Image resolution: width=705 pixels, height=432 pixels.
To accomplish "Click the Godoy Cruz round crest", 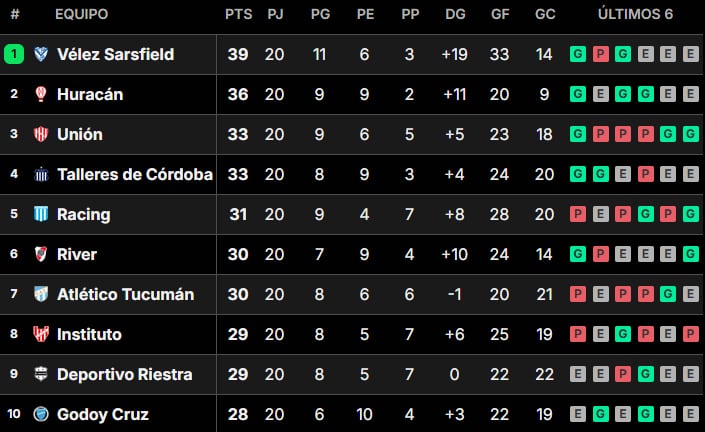I will (x=41, y=414).
